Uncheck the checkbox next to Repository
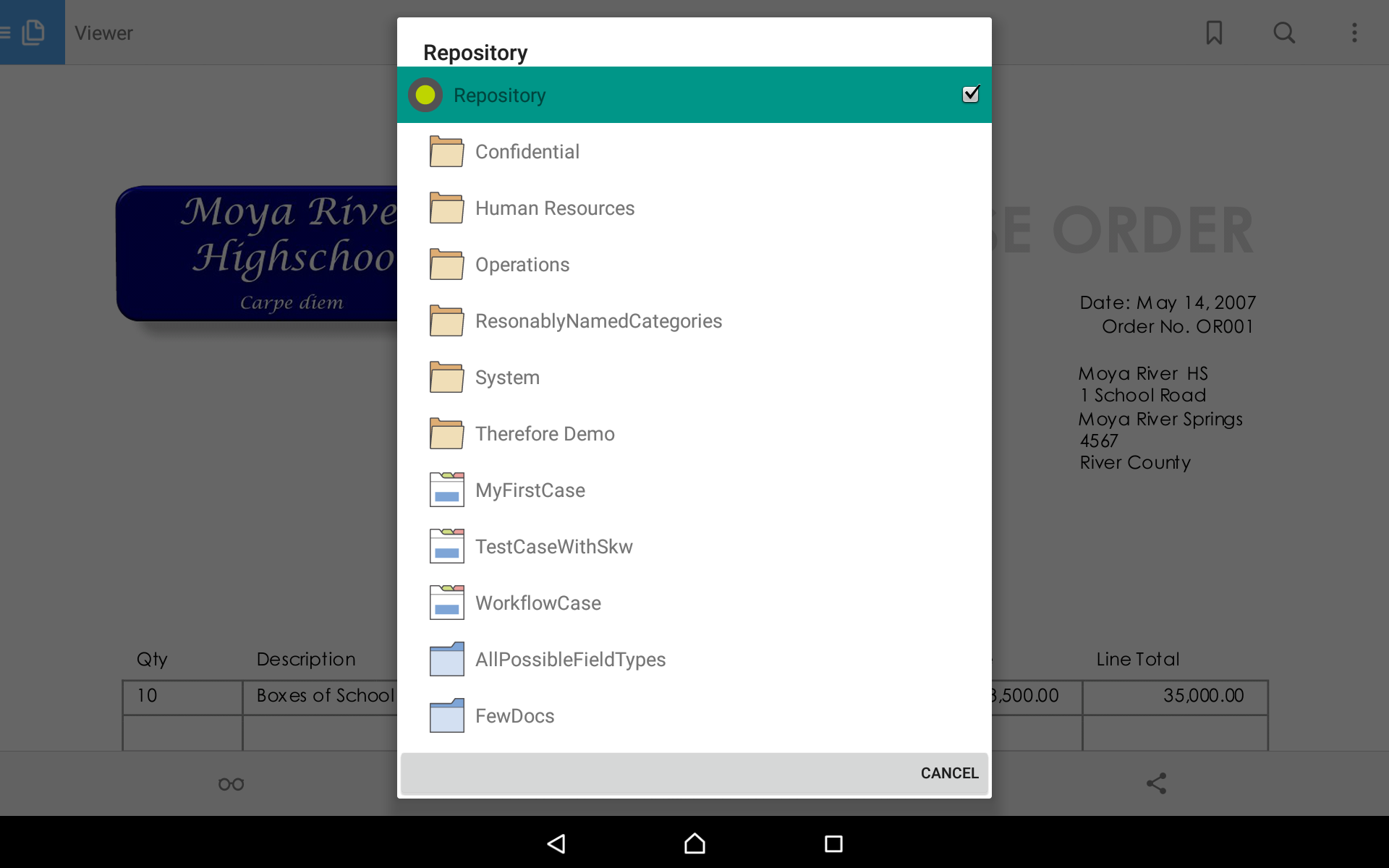This screenshot has height=868, width=1389. (972, 94)
